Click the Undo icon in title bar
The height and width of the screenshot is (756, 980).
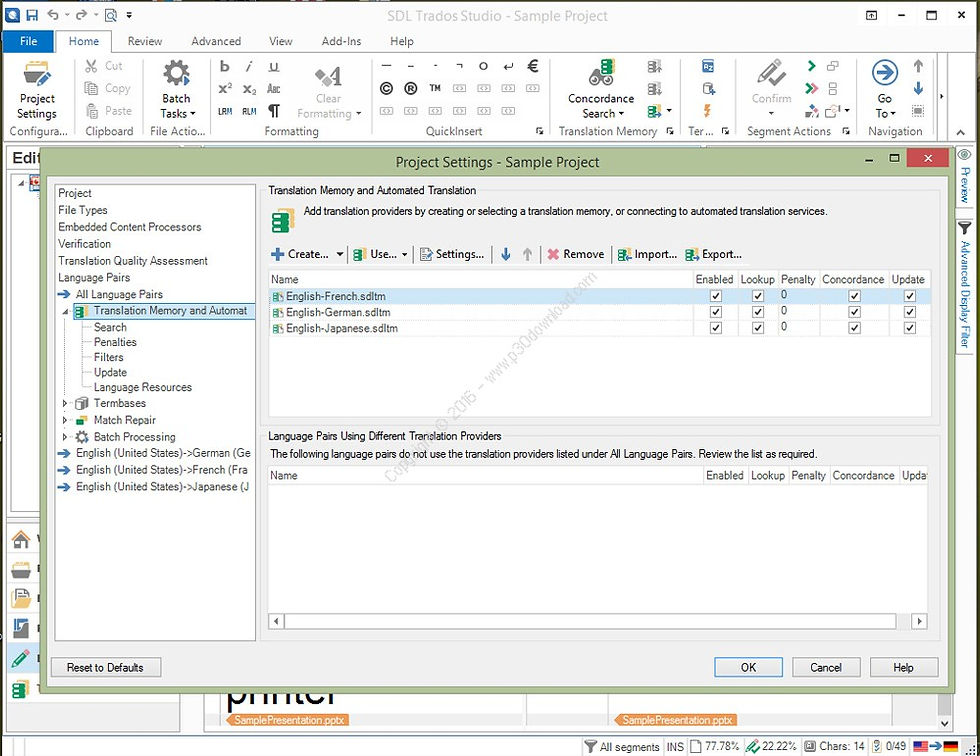53,15
